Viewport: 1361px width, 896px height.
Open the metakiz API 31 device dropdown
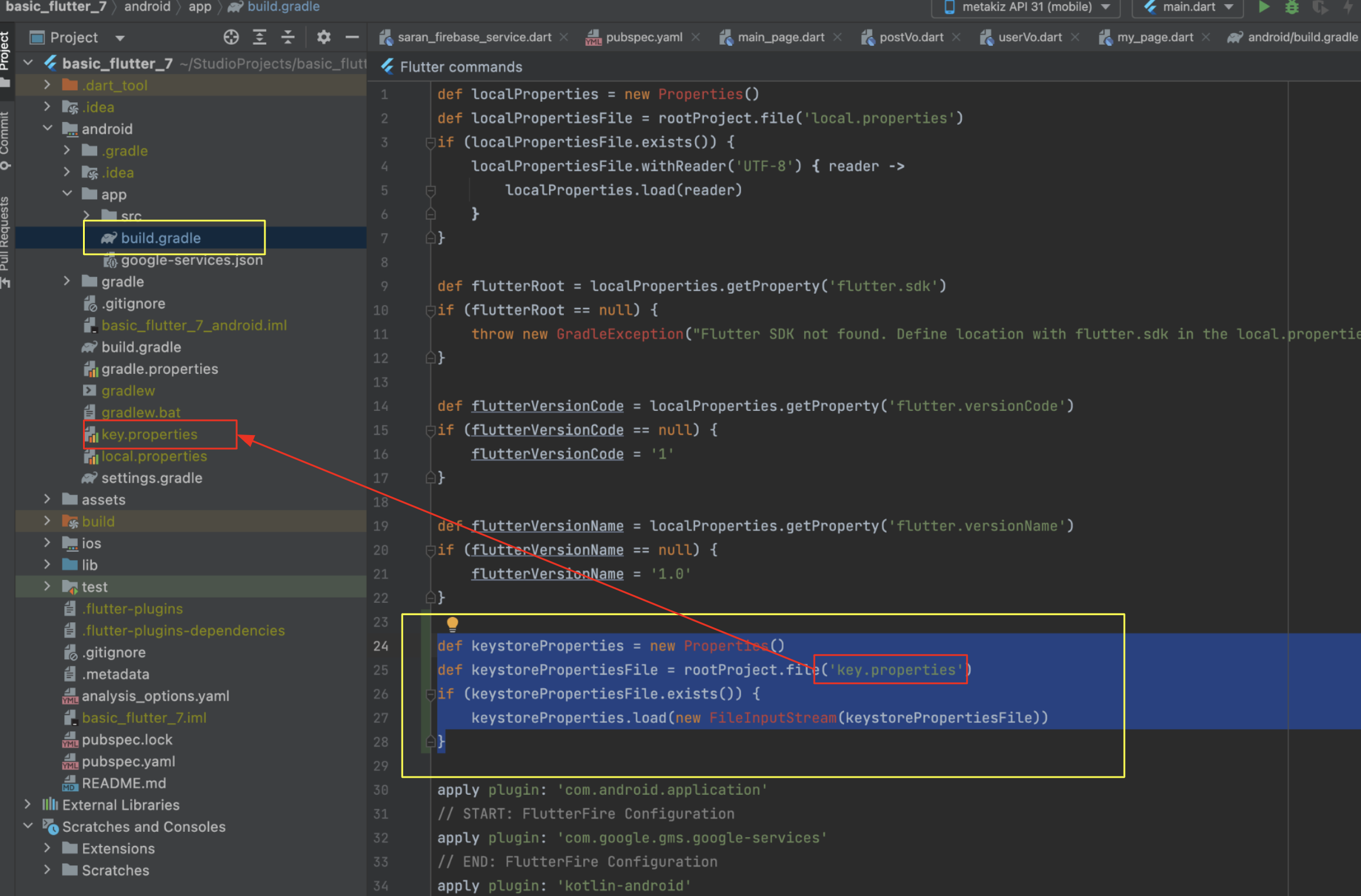tap(1027, 7)
